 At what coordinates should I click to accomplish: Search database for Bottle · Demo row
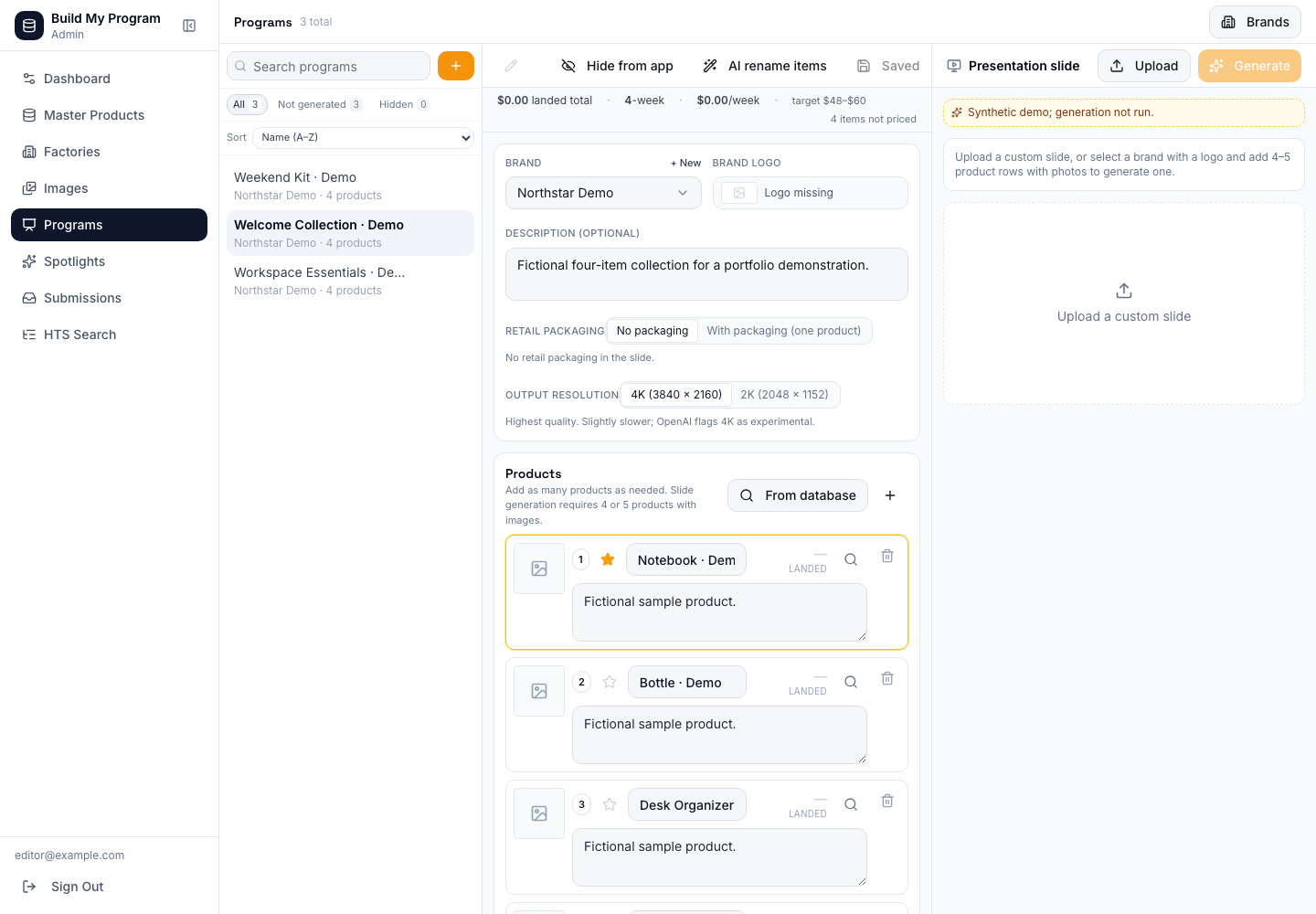click(851, 682)
